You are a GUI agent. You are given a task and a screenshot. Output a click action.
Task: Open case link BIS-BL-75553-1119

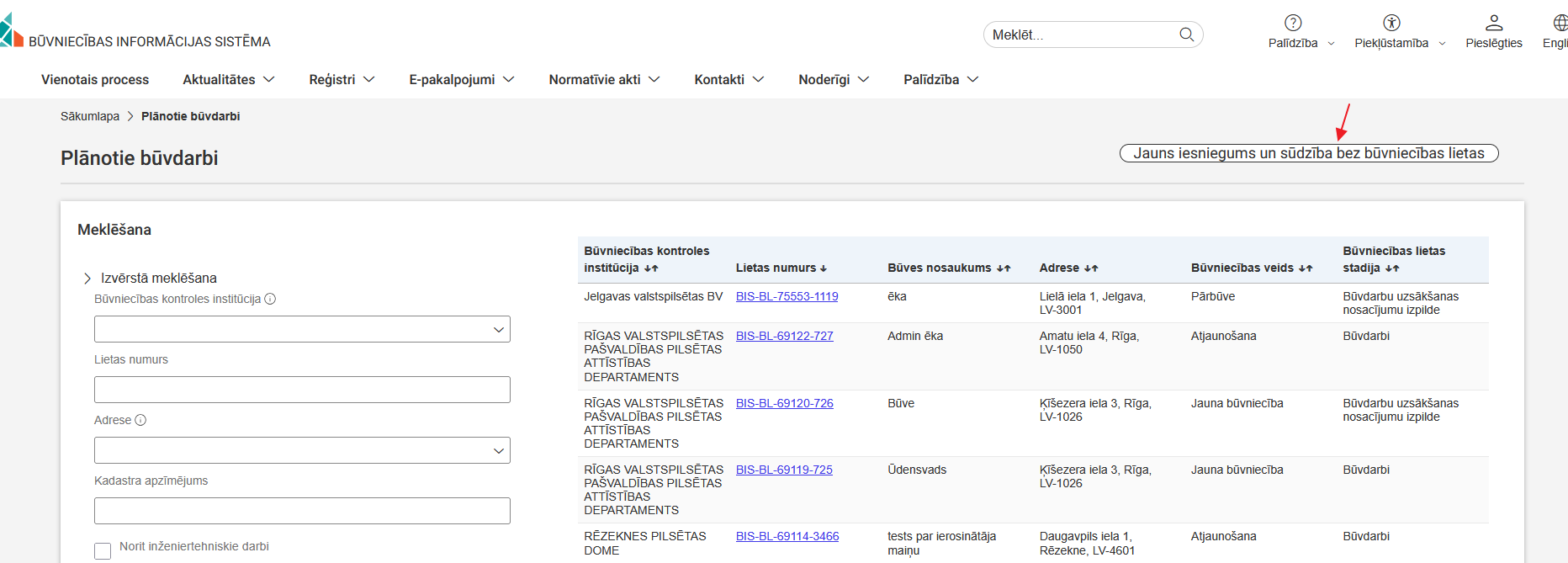coord(787,296)
